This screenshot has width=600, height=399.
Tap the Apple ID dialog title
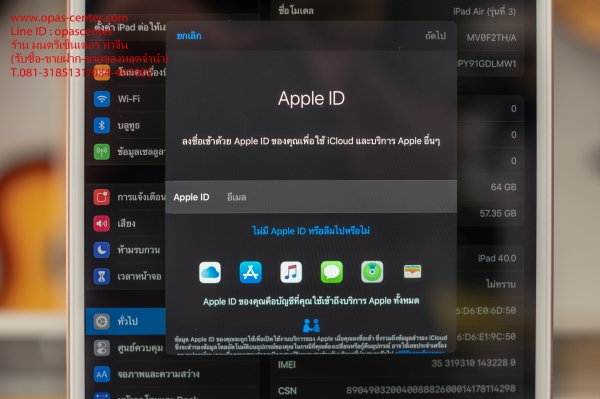[x=311, y=98]
